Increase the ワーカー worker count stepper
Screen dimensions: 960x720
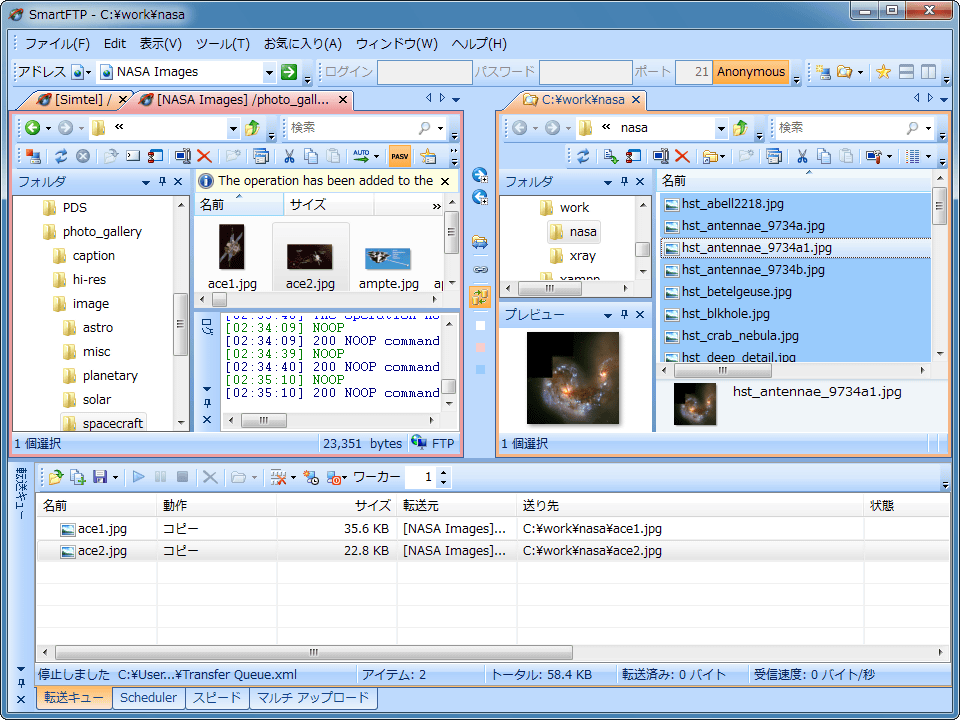point(444,472)
